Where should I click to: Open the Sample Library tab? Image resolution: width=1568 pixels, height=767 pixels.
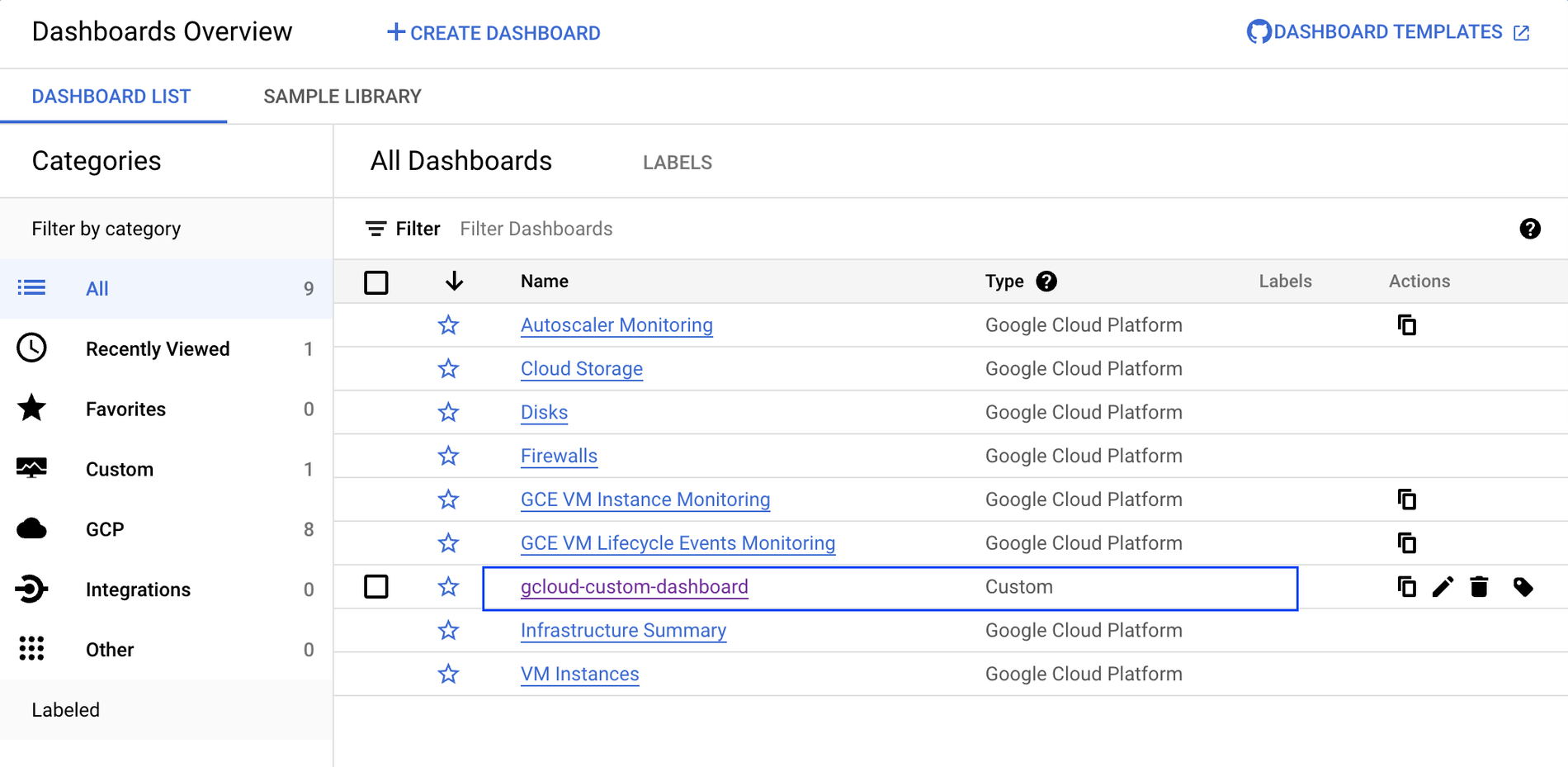342,97
